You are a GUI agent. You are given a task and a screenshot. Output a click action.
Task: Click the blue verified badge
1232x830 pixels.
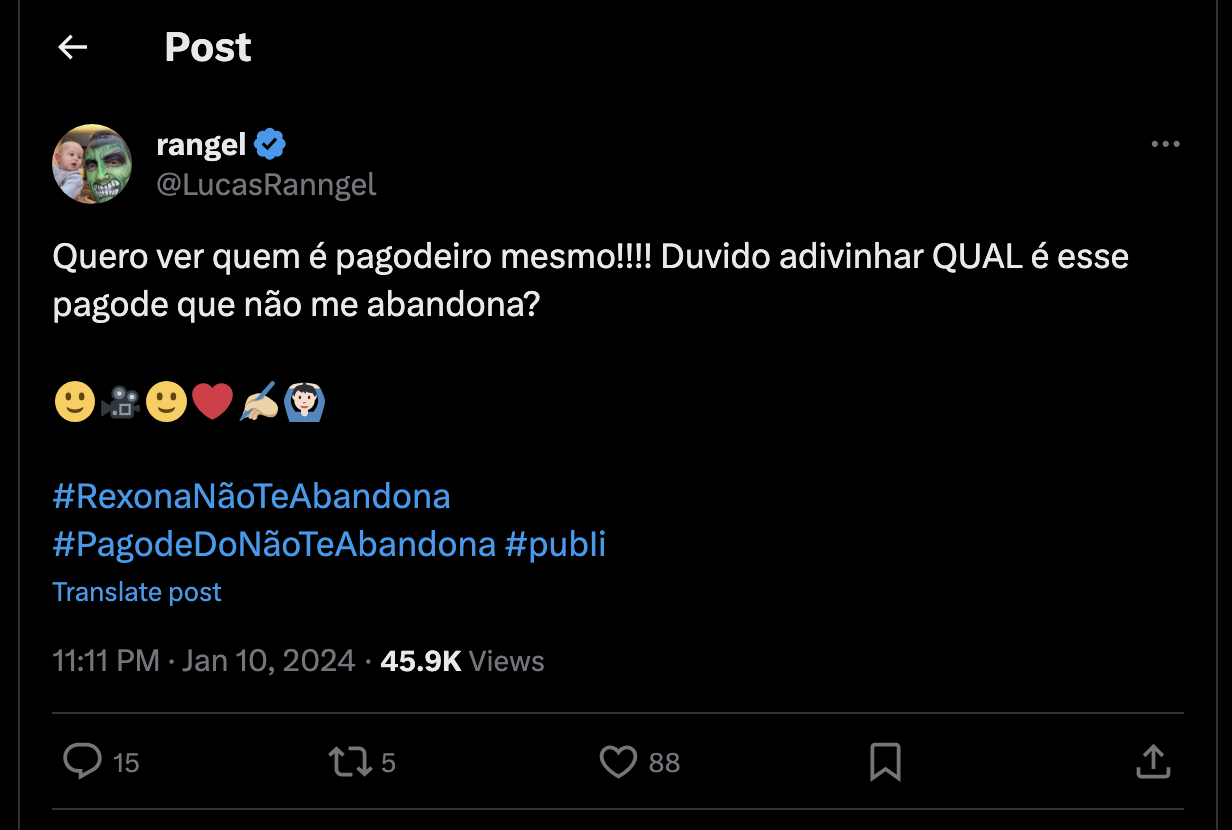(269, 145)
